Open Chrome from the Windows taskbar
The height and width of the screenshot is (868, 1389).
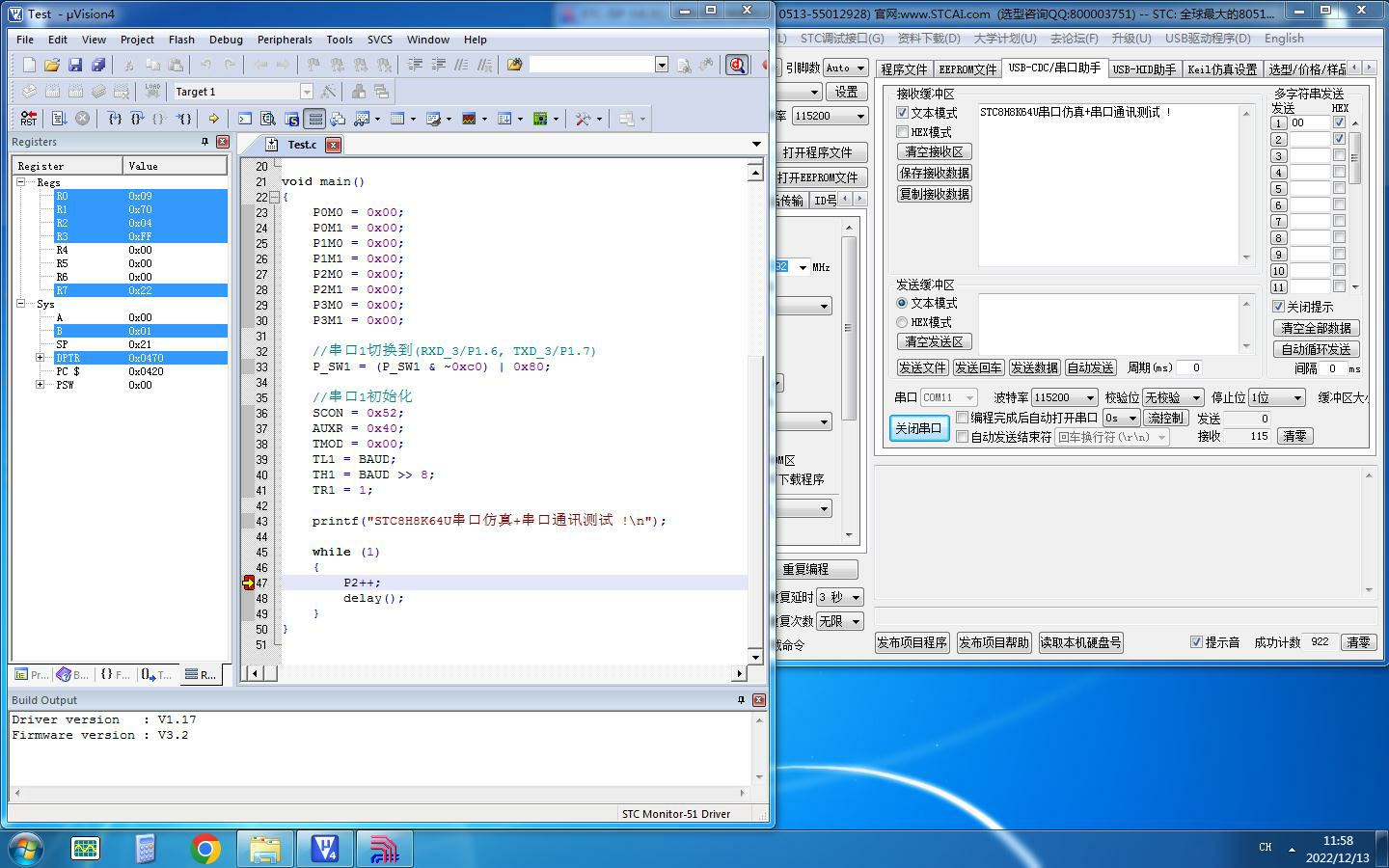click(x=205, y=849)
